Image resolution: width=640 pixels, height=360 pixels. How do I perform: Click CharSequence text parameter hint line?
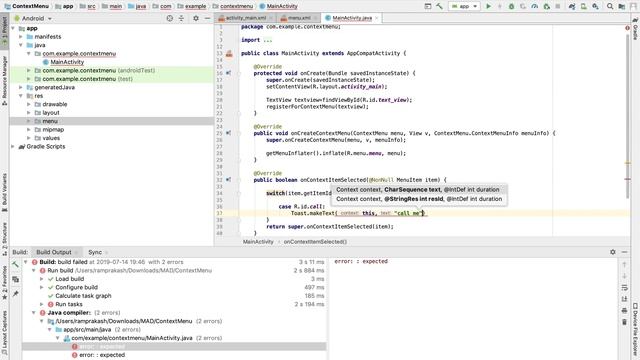[418, 189]
